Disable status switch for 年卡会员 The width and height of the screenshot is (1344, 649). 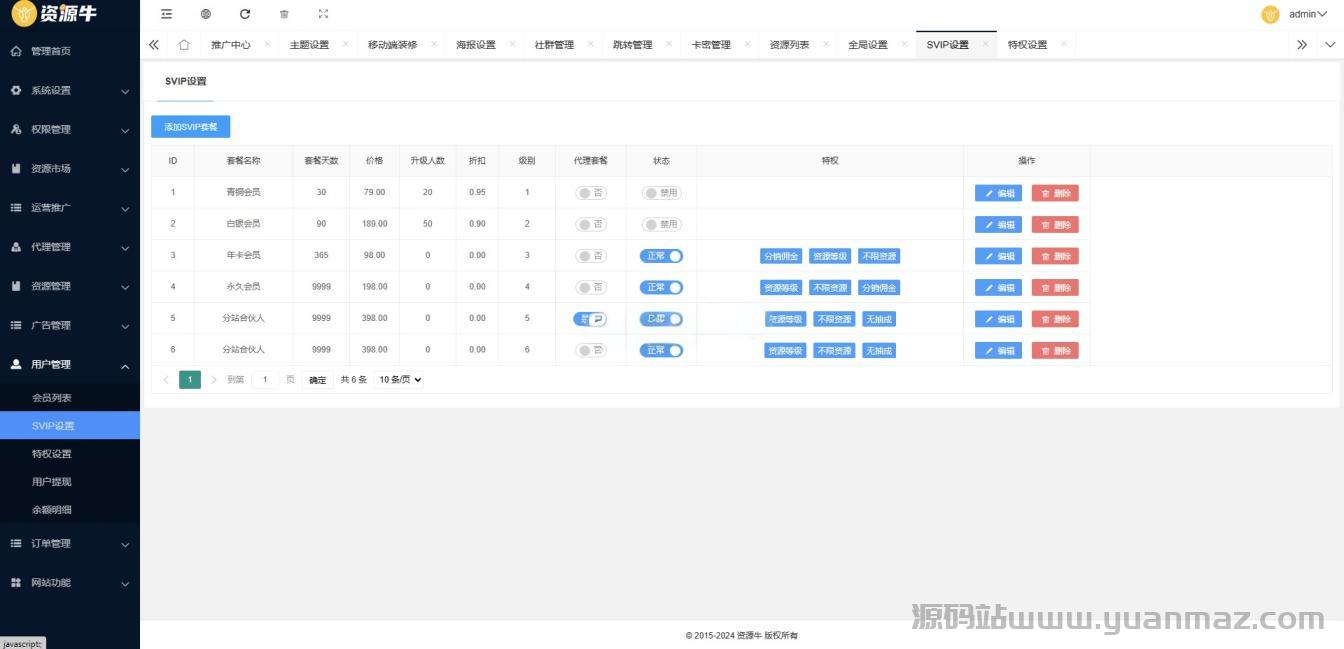[661, 256]
